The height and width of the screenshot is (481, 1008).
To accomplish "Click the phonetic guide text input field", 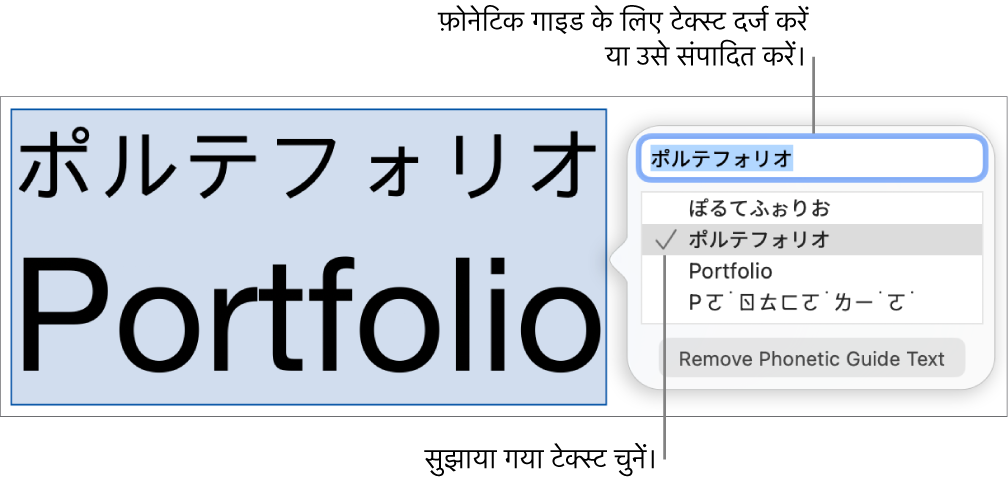I will click(811, 158).
